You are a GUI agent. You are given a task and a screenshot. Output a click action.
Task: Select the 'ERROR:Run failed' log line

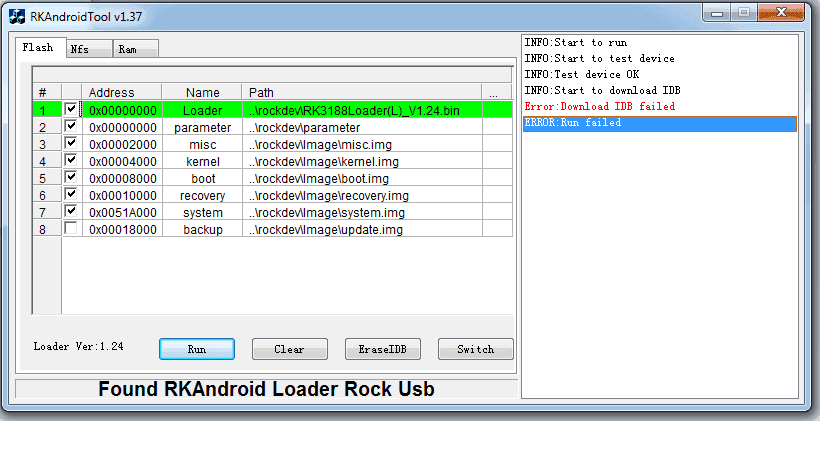tap(659, 122)
